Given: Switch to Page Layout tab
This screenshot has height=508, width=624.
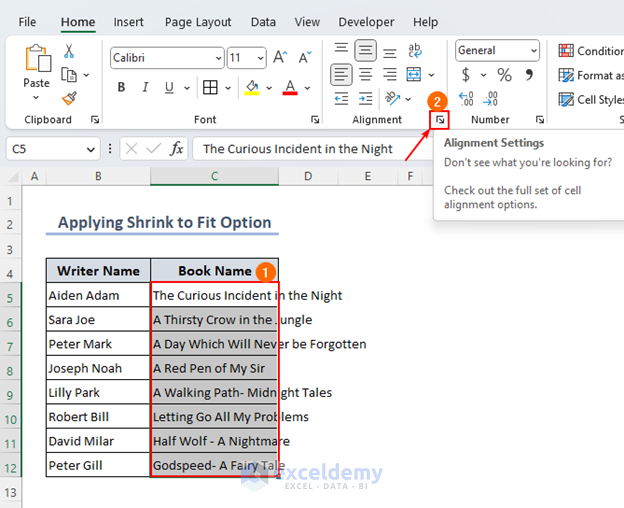Looking at the screenshot, I should click(x=198, y=22).
